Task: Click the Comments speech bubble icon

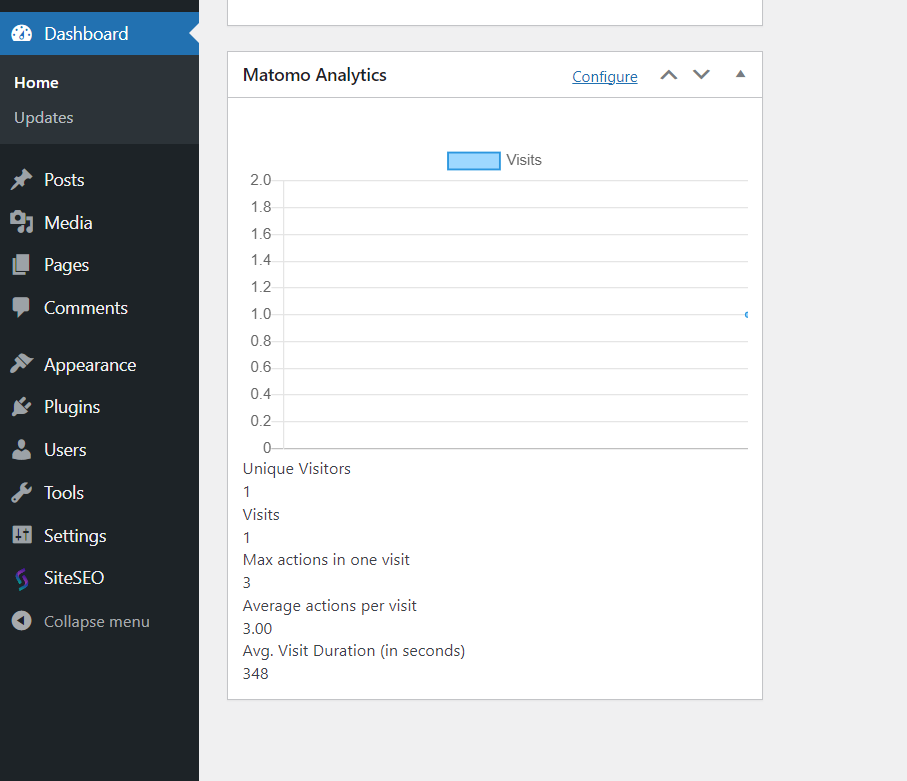Action: (x=21, y=307)
